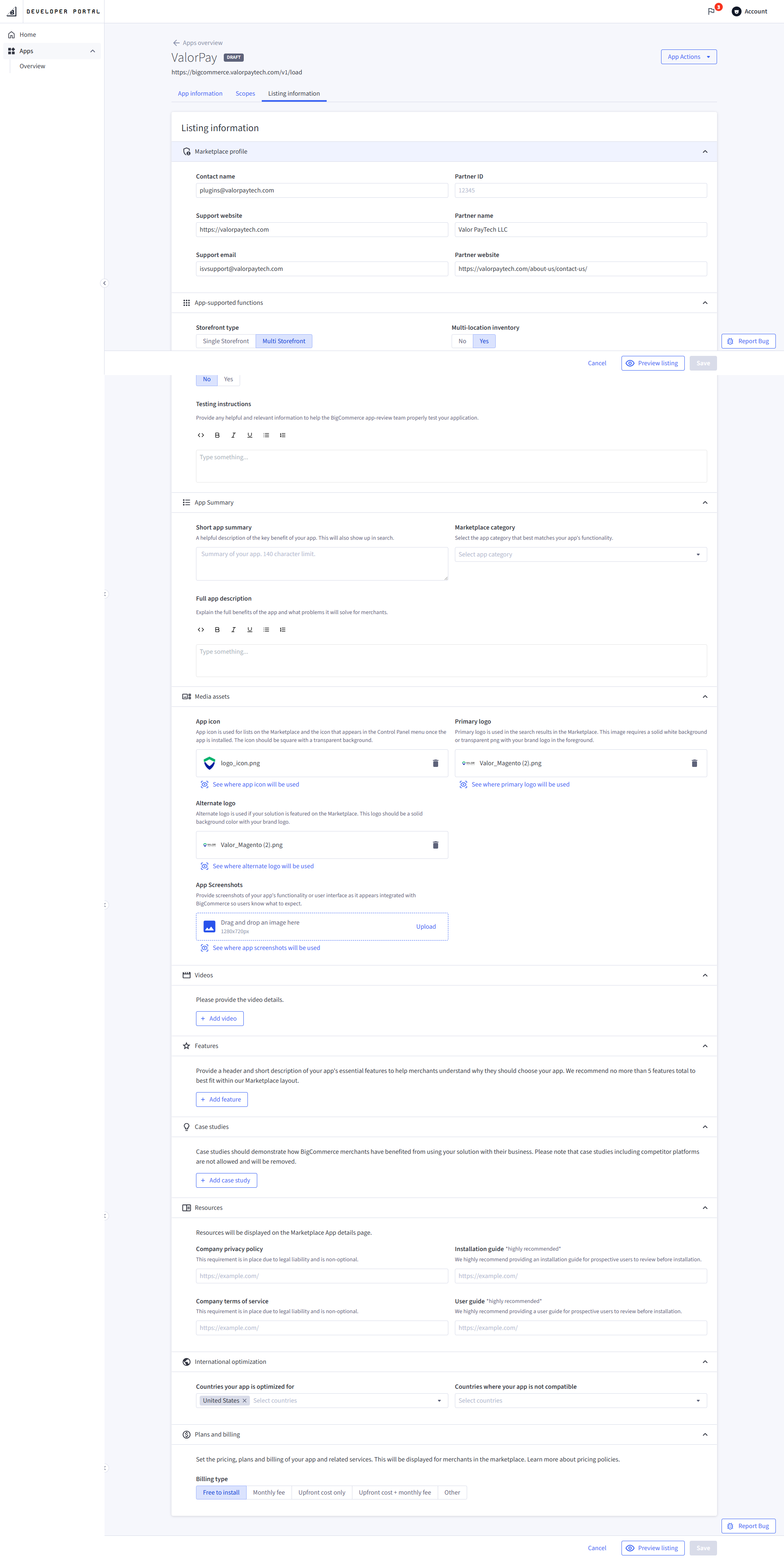
Task: Open notifications flag icon
Action: pos(710,11)
